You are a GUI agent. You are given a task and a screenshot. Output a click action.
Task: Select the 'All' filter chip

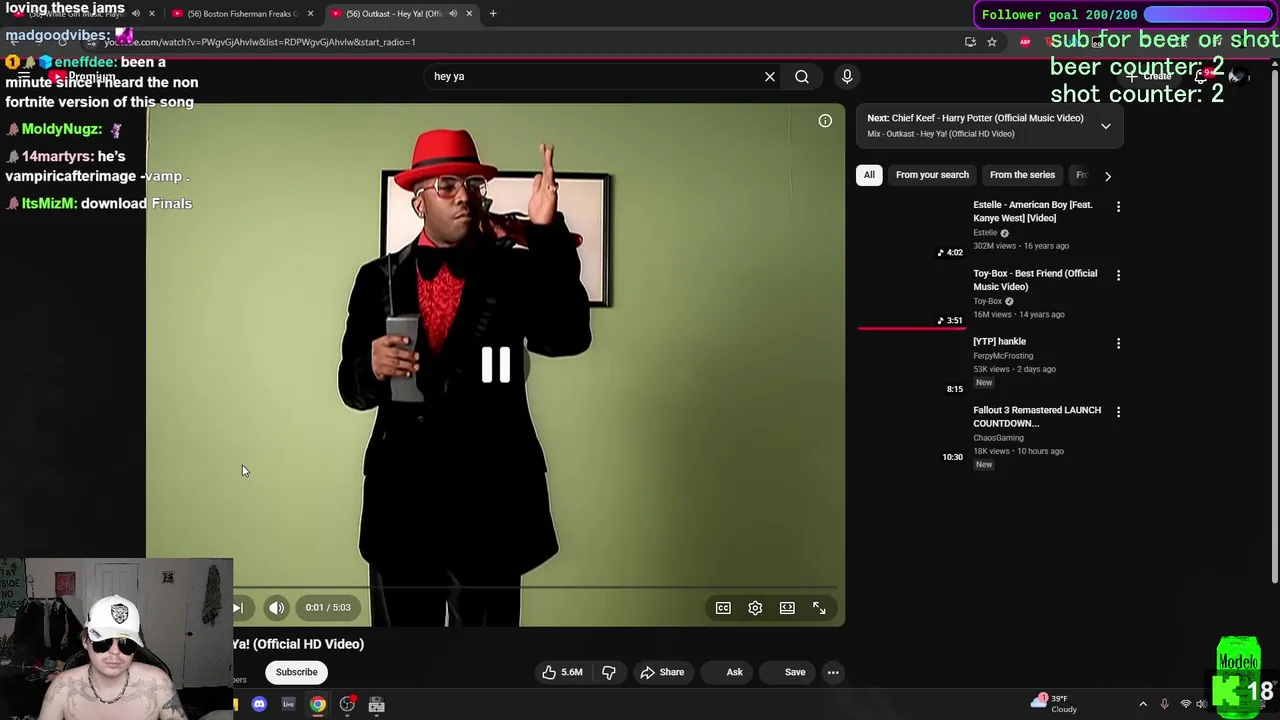coord(869,175)
